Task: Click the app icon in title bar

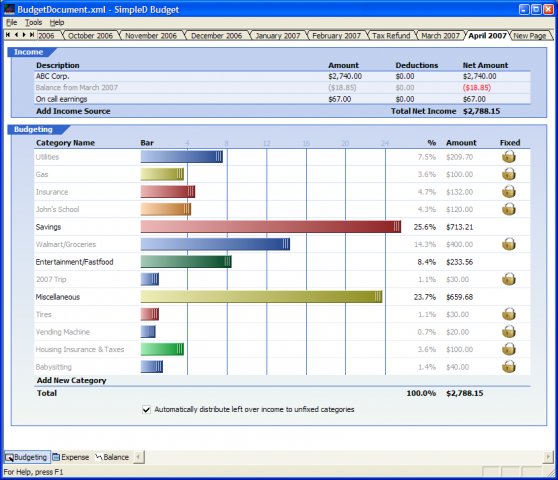Action: coord(10,9)
